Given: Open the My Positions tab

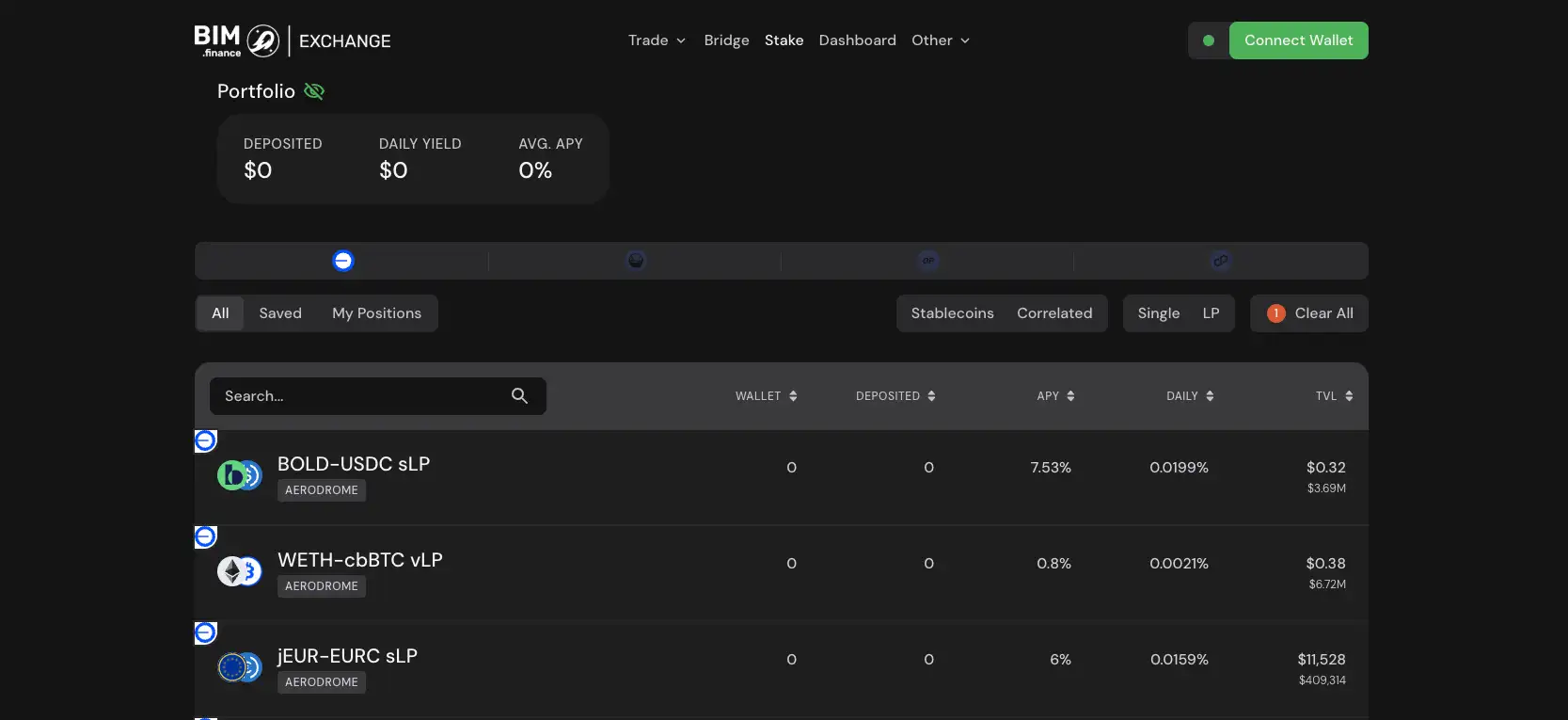Looking at the screenshot, I should tap(376, 313).
